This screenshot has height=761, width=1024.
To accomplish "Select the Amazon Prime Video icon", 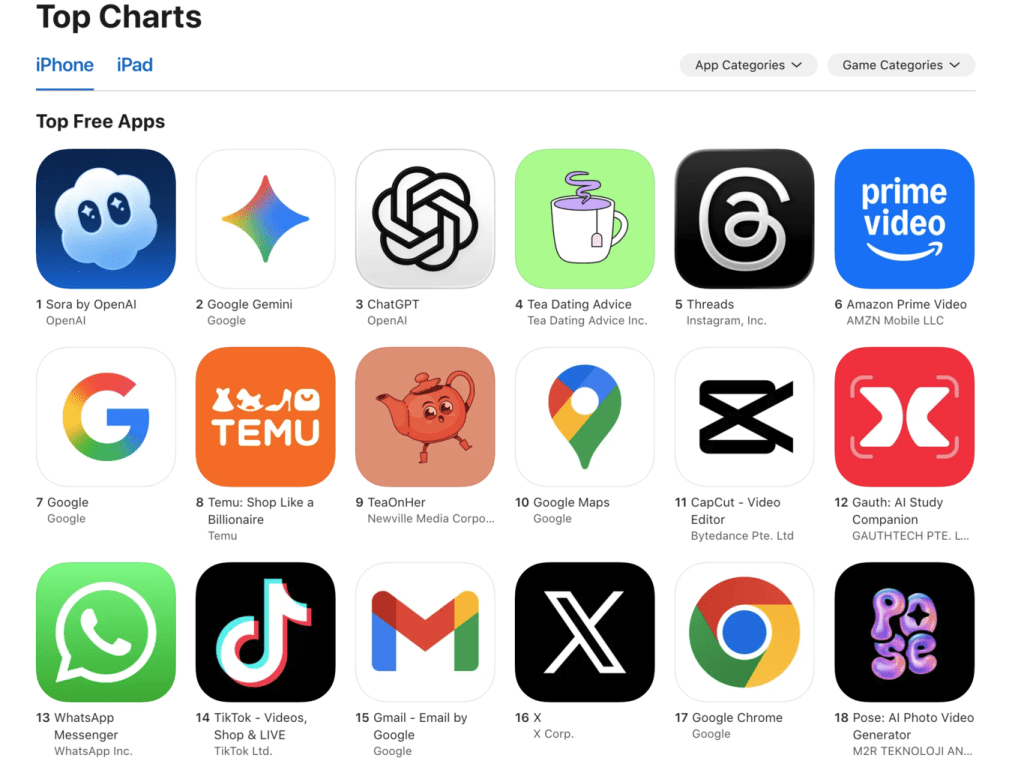I will 904,219.
